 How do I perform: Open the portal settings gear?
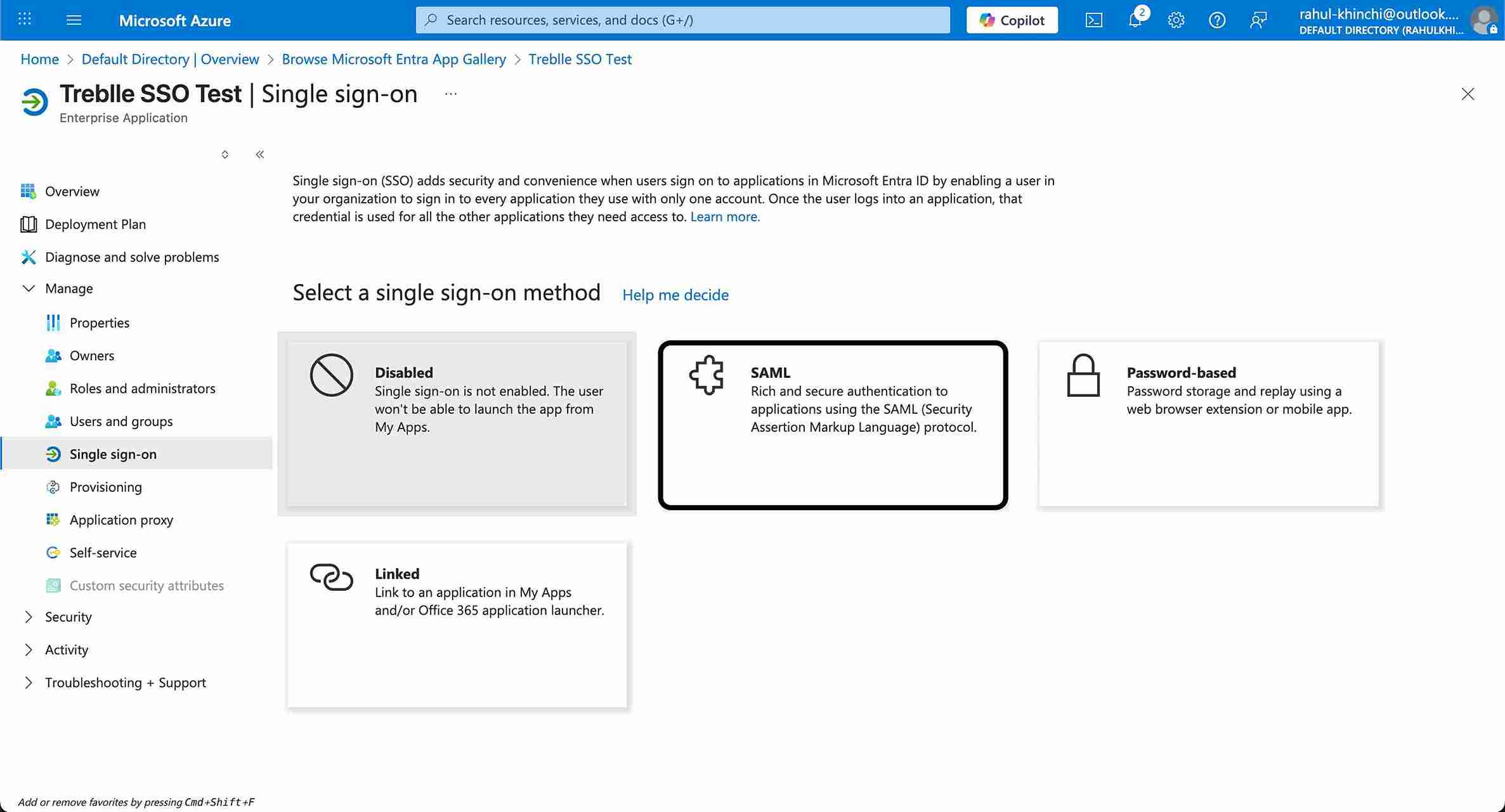(1175, 20)
